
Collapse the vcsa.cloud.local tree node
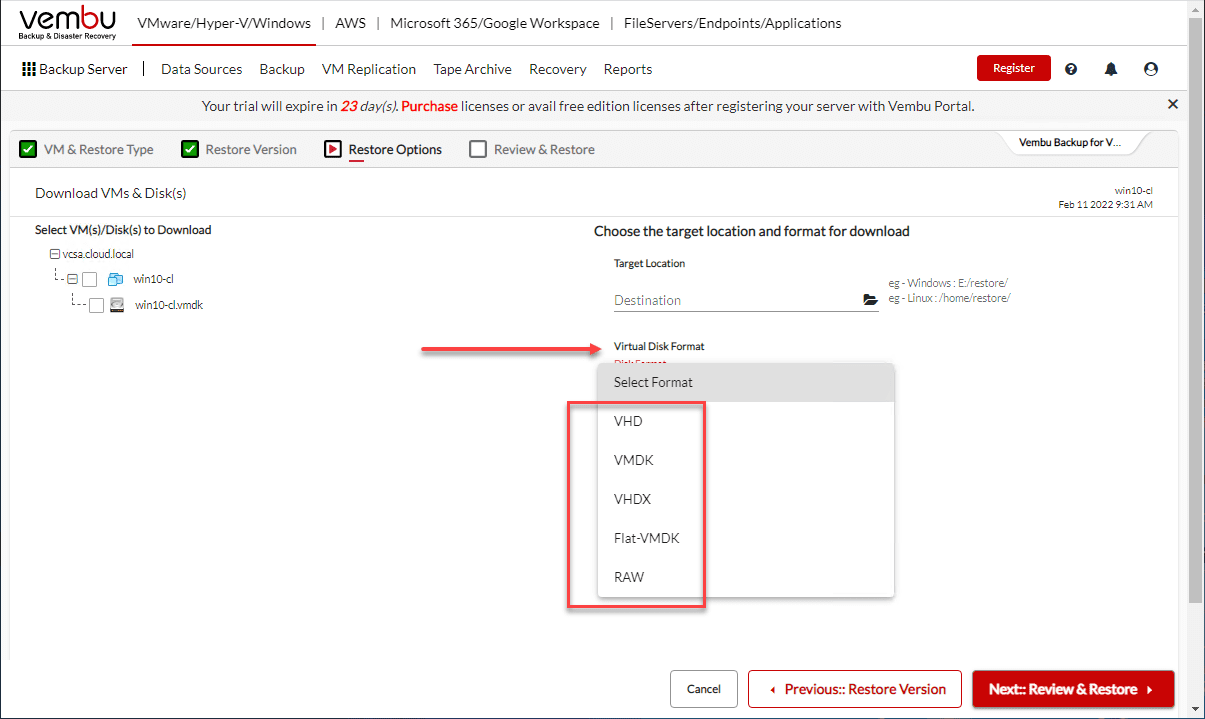[x=55, y=254]
